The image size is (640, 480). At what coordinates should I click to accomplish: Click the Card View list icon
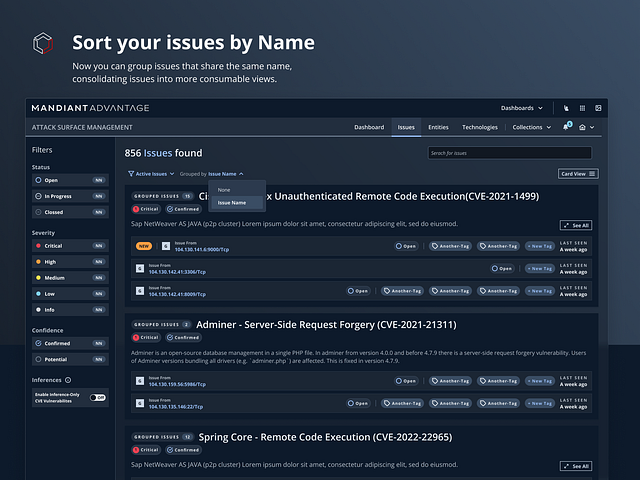592,174
